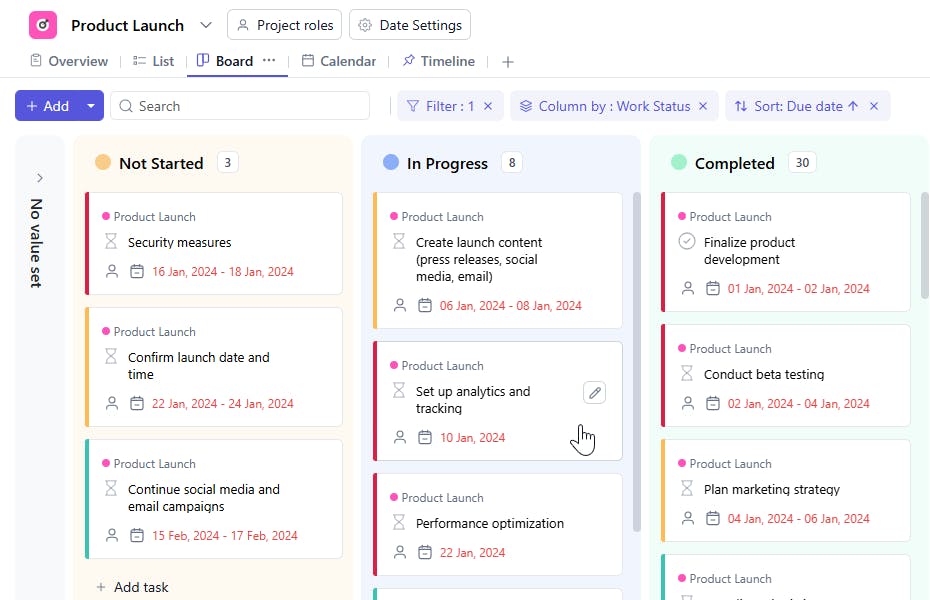The height and width of the screenshot is (600, 930).
Task: Click the plus icon to add view
Action: pos(508,62)
